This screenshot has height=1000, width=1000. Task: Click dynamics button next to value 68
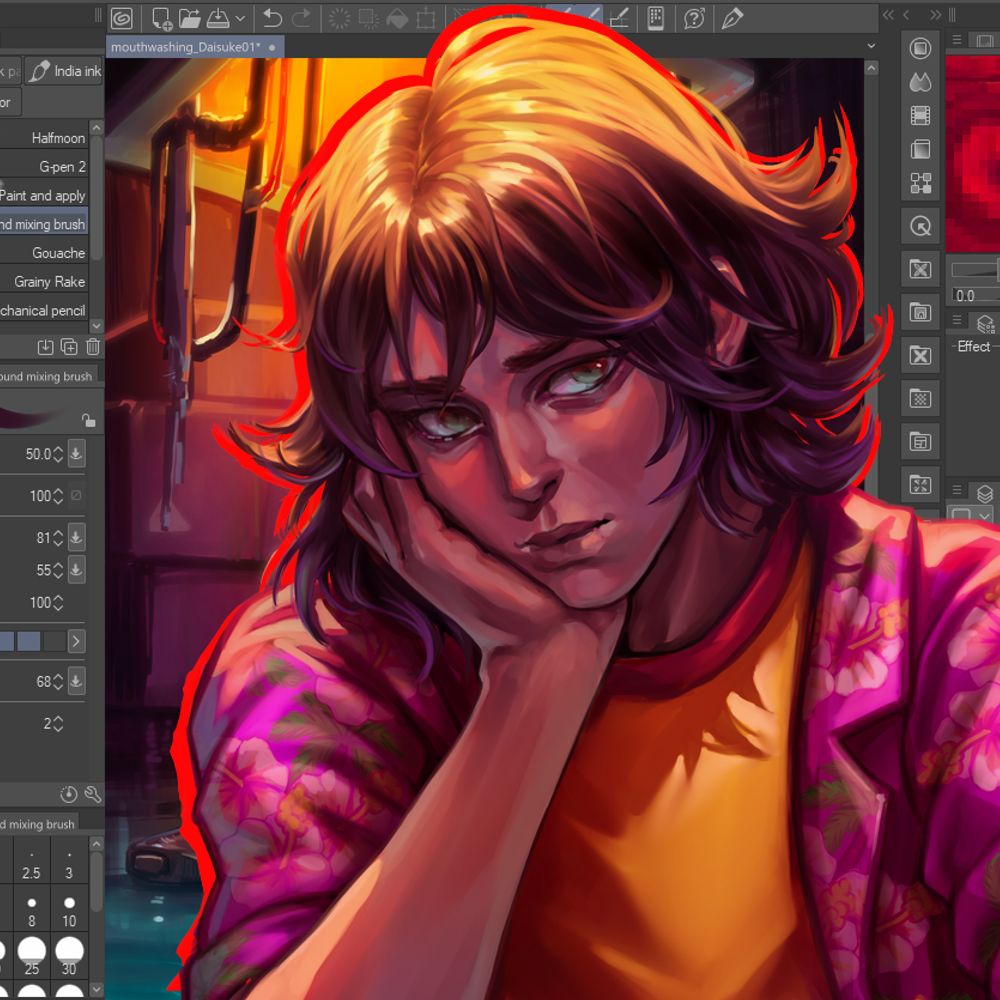tap(76, 680)
